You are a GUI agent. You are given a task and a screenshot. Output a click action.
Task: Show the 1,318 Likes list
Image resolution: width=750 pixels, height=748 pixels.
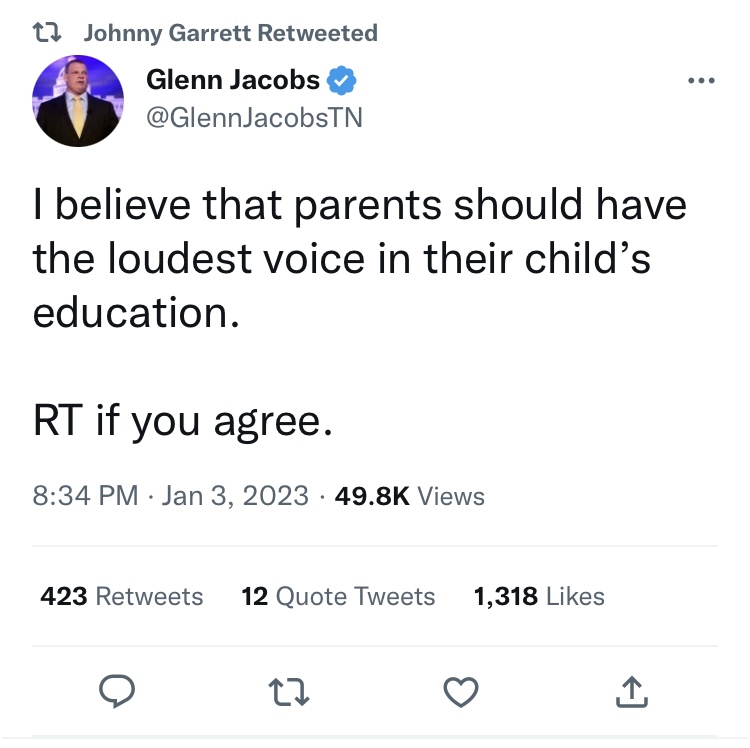click(539, 597)
